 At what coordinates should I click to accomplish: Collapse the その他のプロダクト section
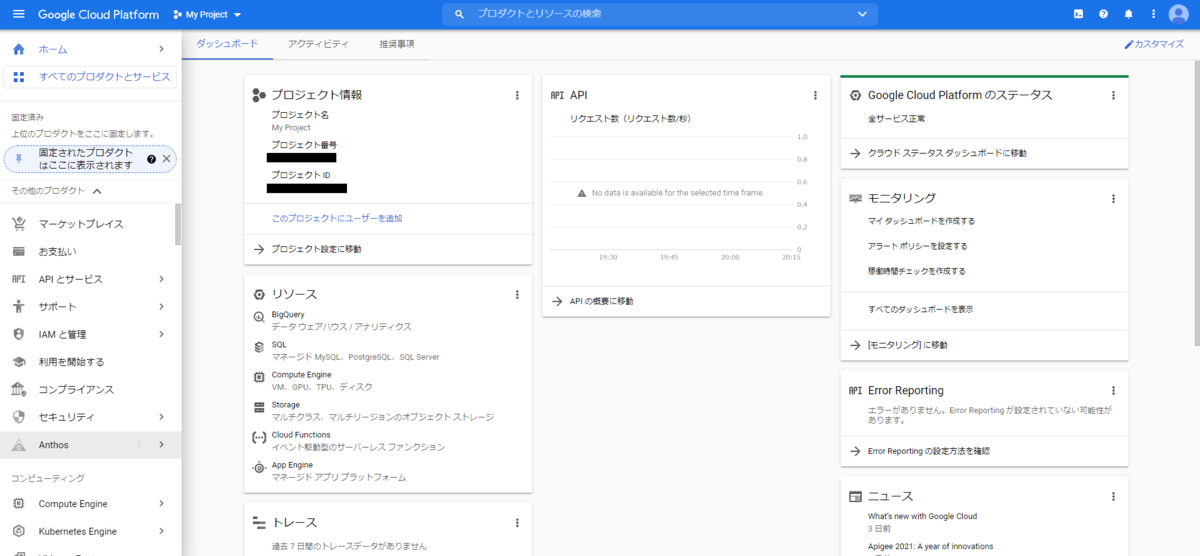coord(97,190)
